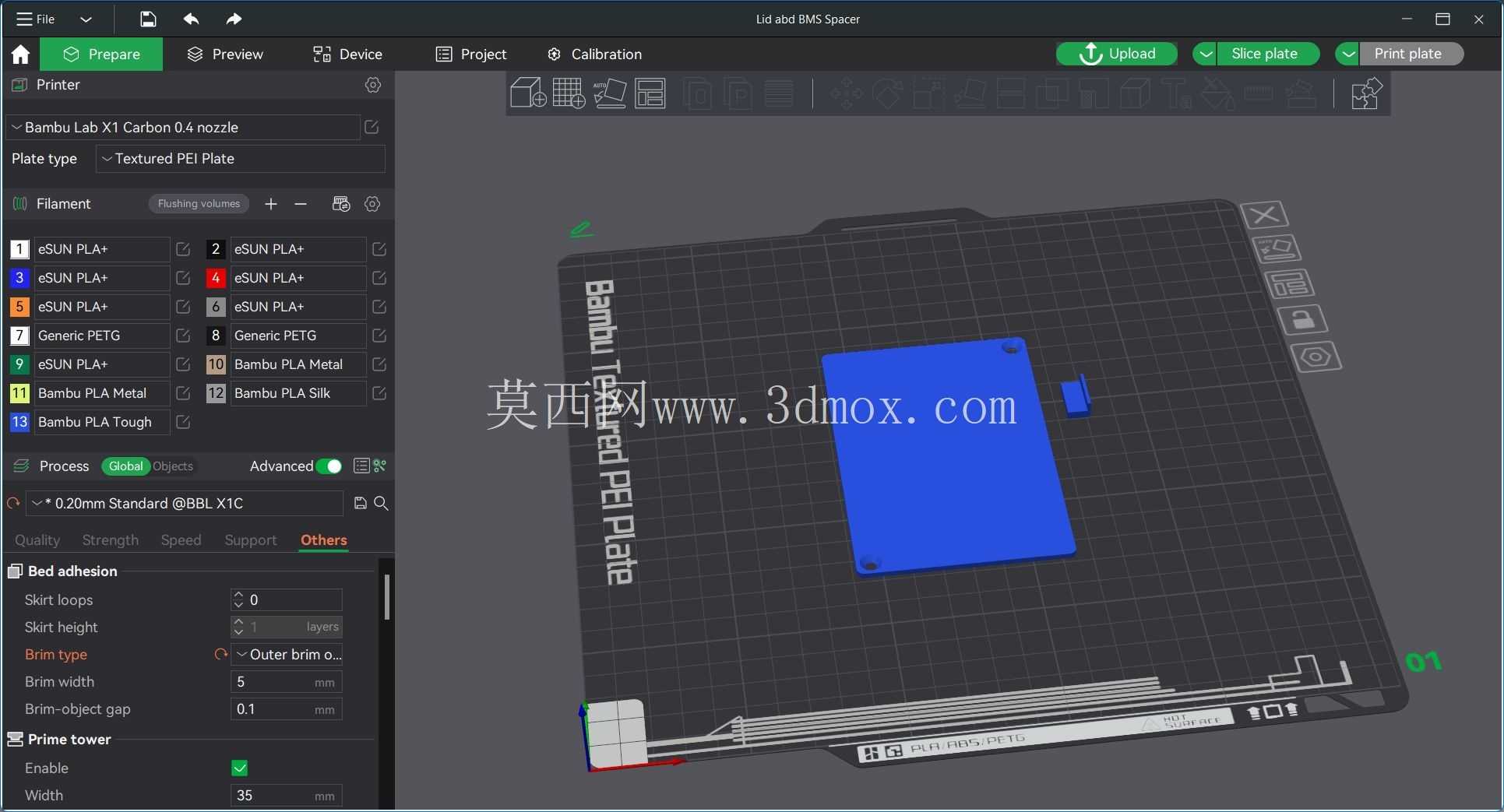Save the current process preset
Screen dimensions: 1504x812
point(360,503)
